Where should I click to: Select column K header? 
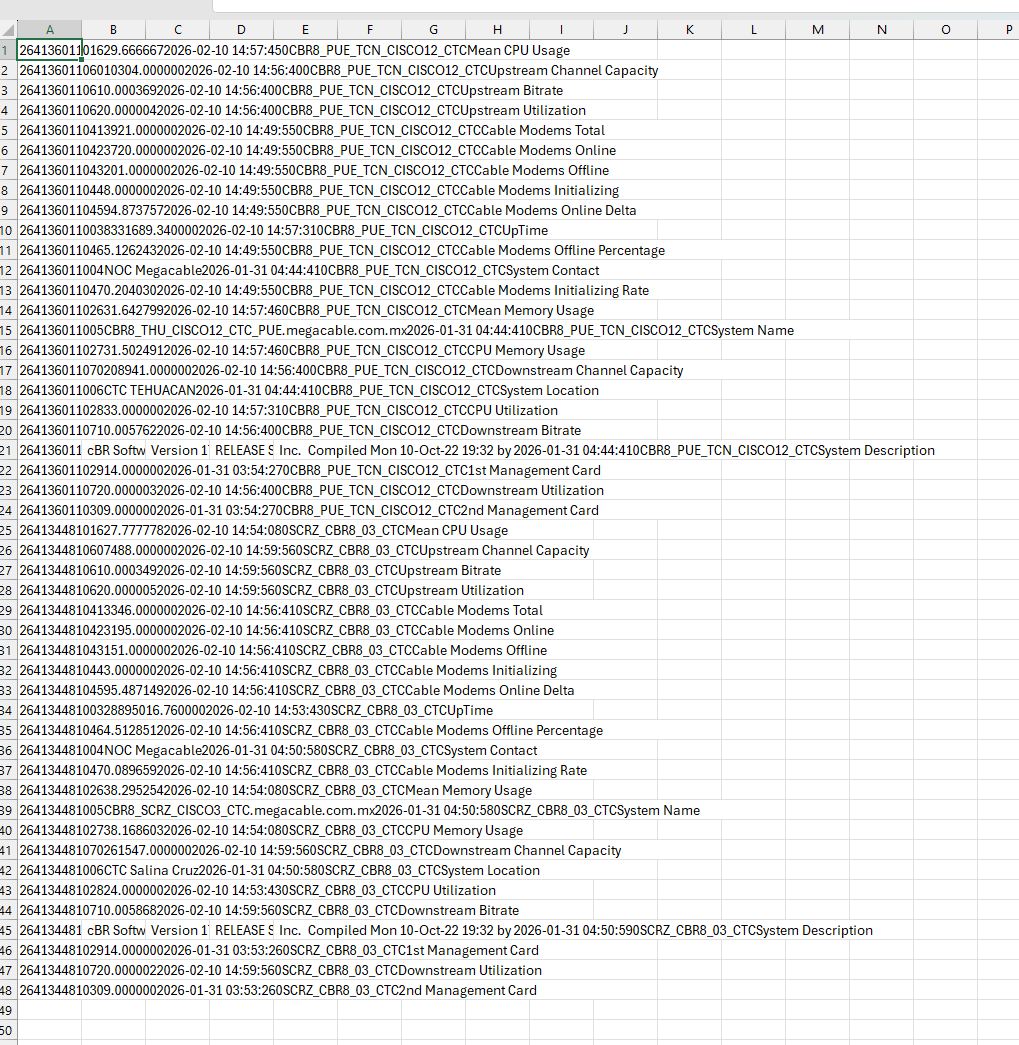(689, 30)
